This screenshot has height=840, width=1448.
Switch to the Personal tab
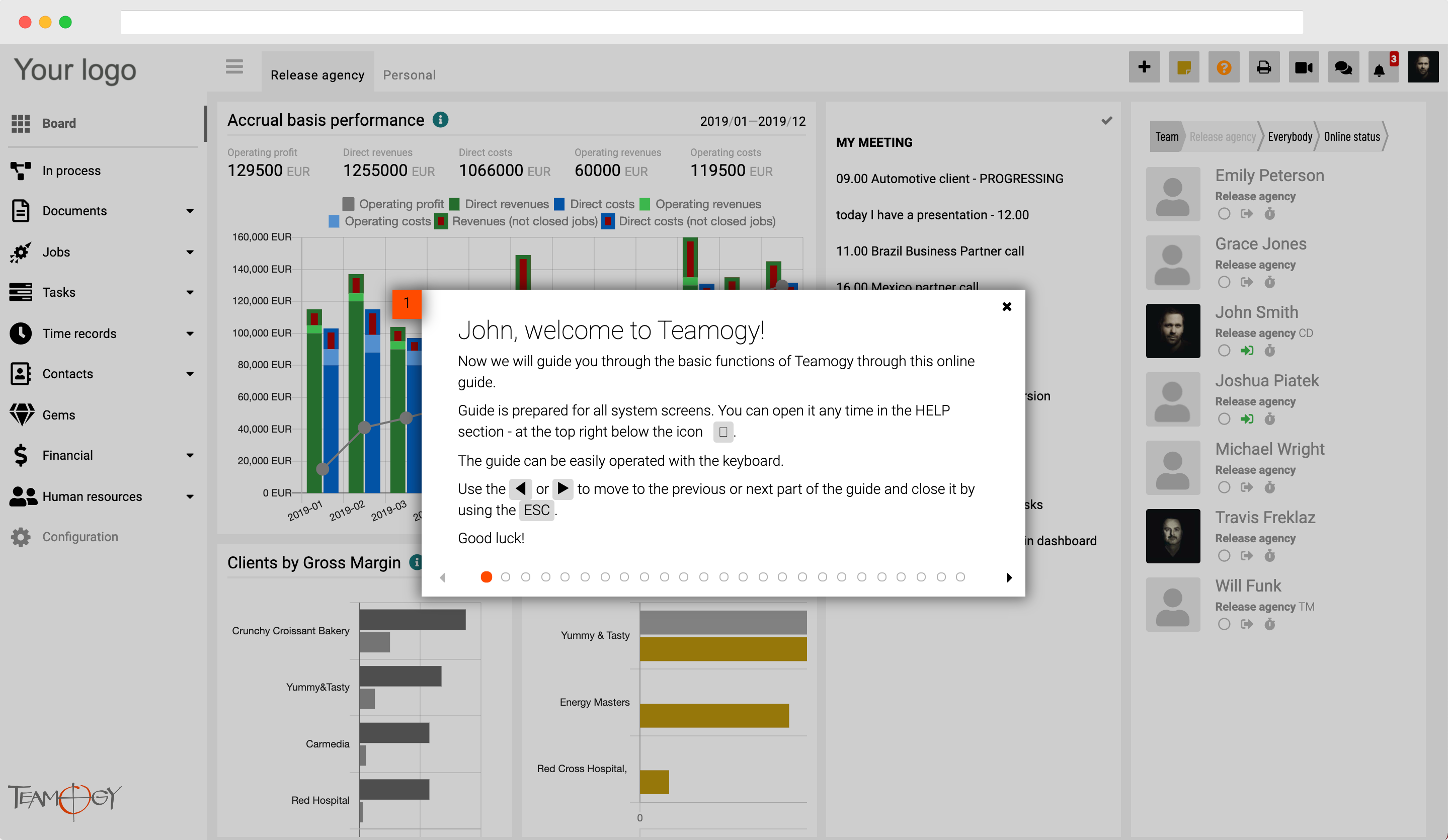(409, 74)
